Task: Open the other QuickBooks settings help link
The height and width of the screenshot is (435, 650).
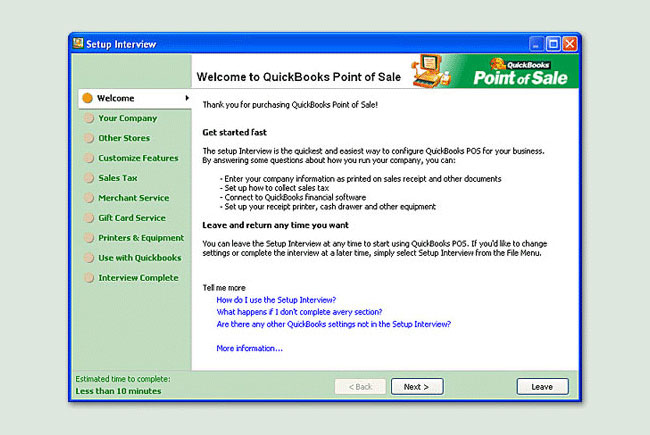Action: pos(333,324)
